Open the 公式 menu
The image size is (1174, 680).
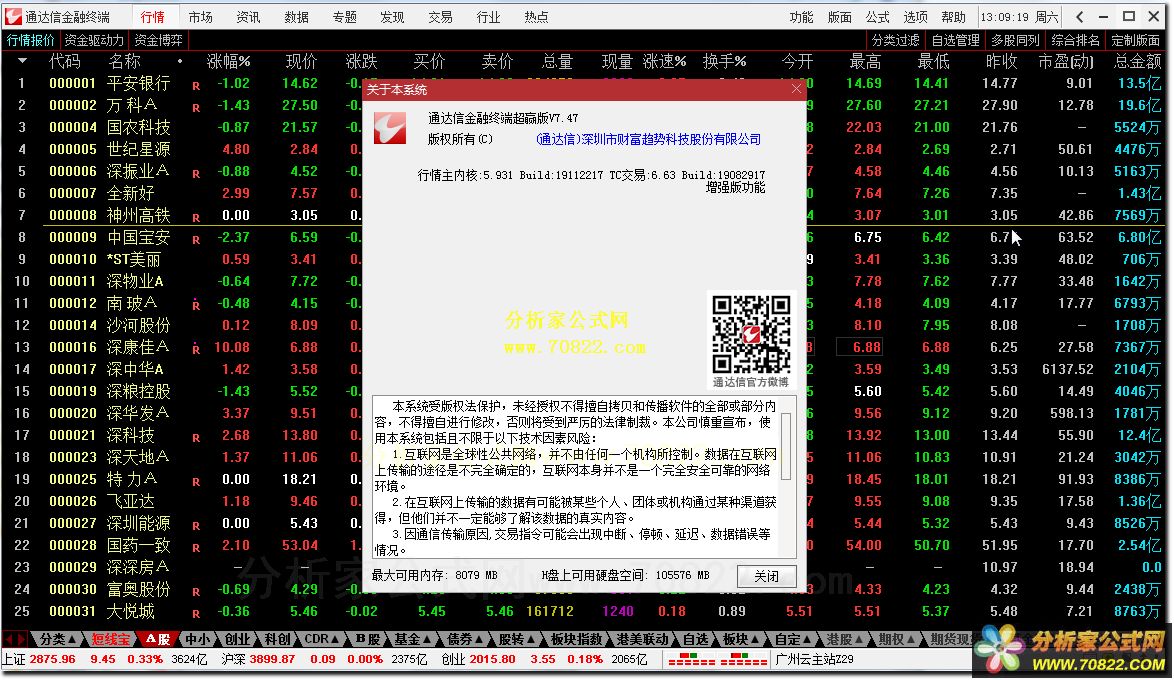coord(878,16)
